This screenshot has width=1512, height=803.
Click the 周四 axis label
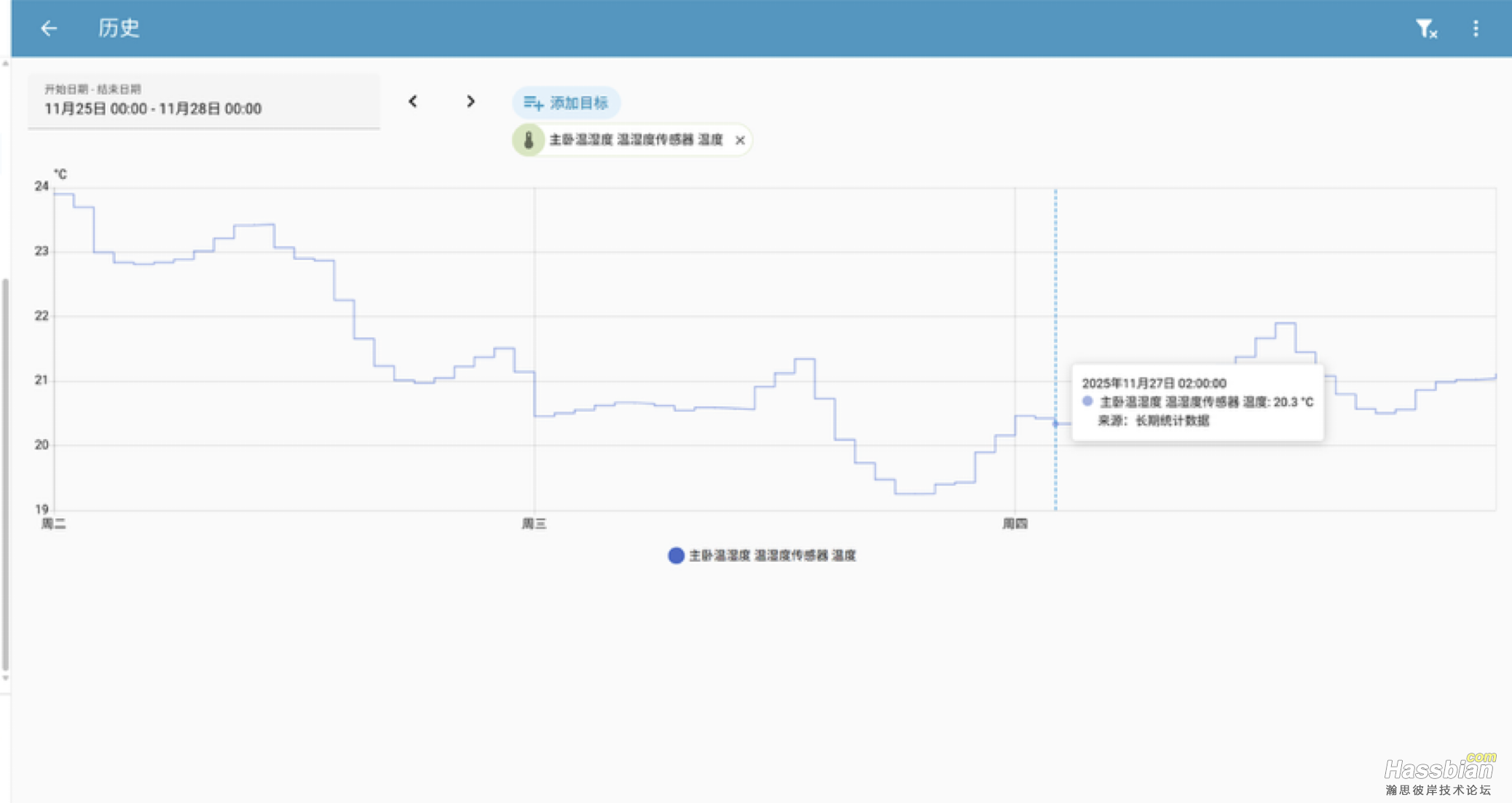click(x=1015, y=523)
